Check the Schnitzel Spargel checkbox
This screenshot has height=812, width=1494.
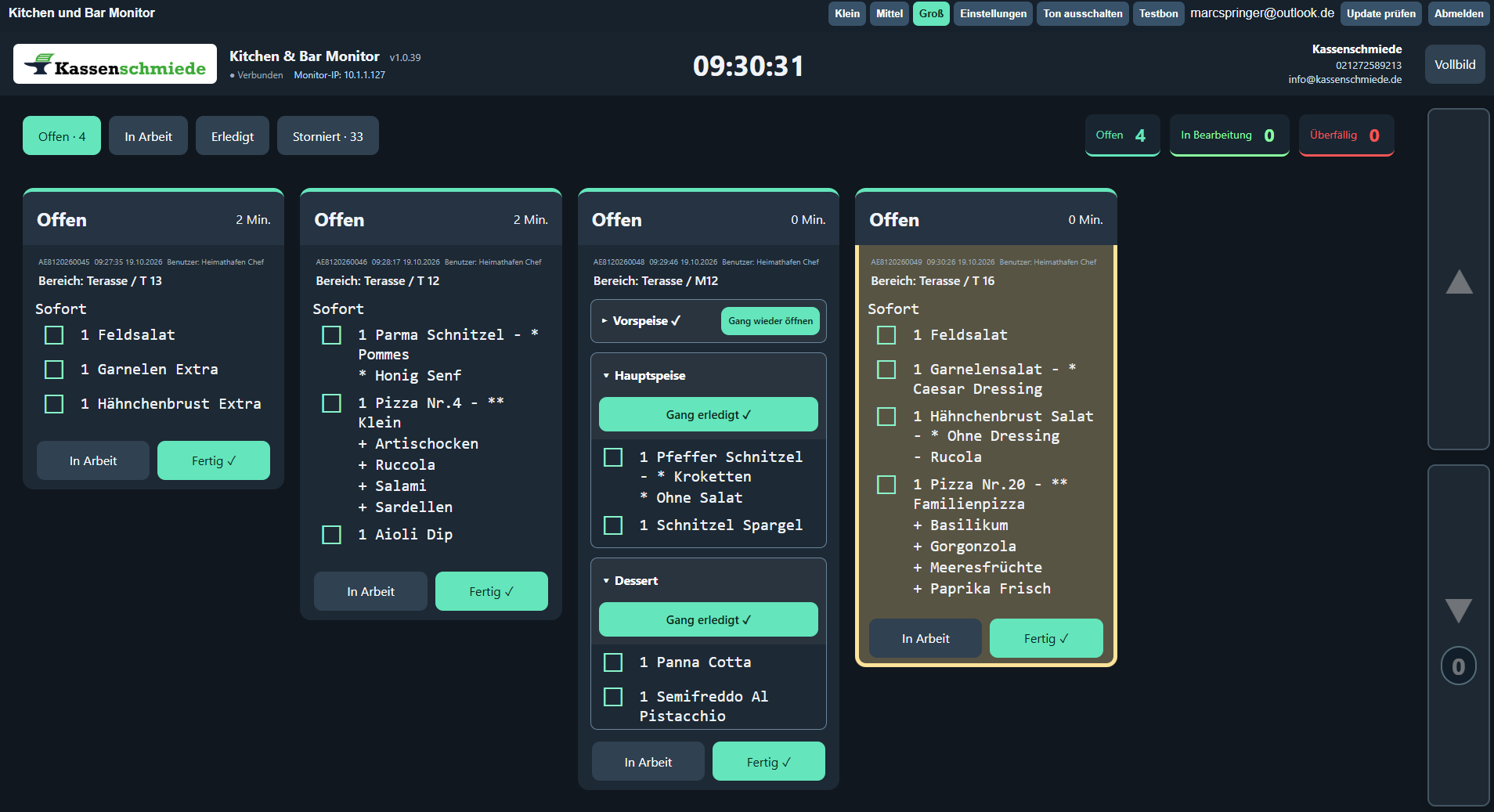613,525
